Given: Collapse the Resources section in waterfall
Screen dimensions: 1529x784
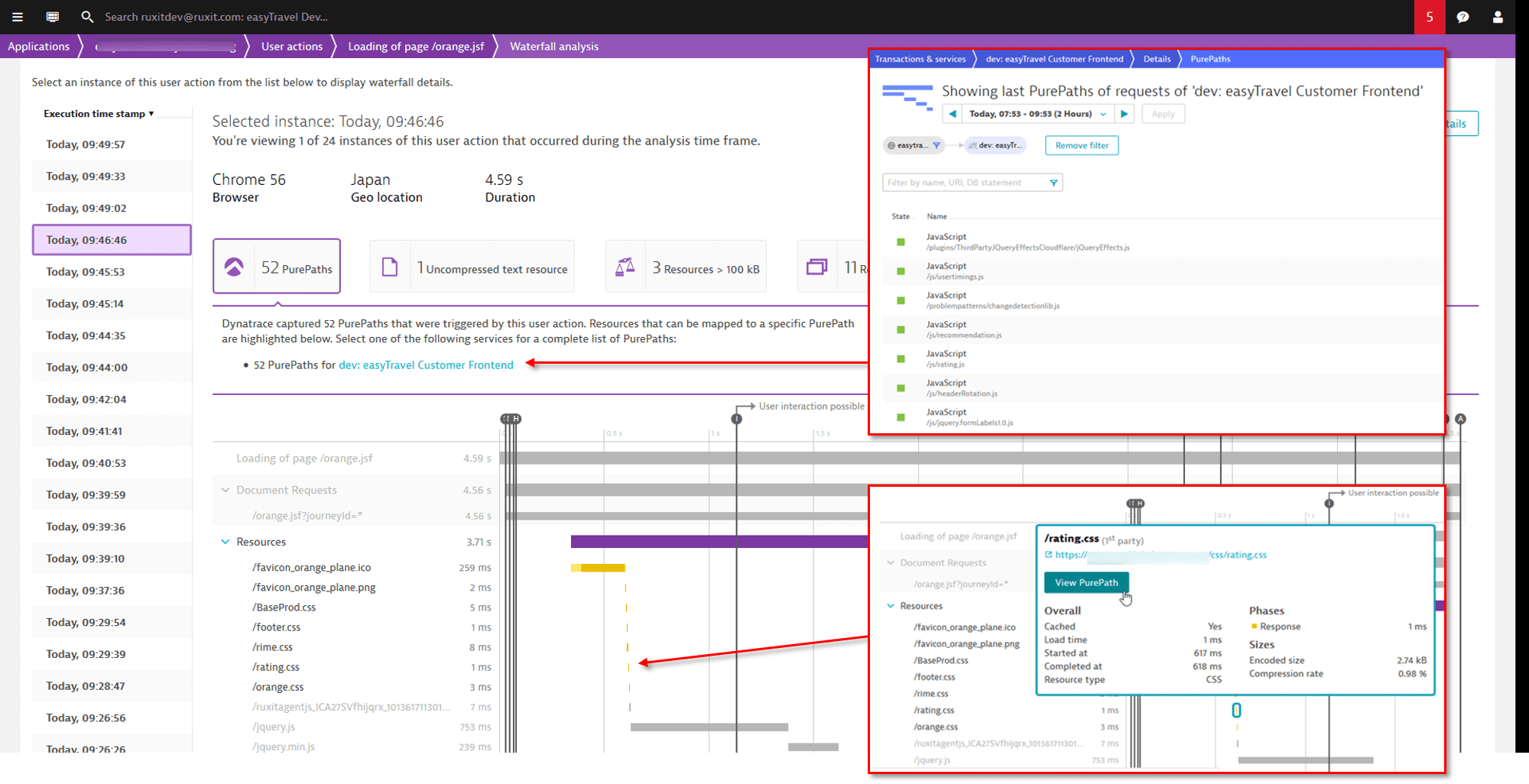Looking at the screenshot, I should point(226,542).
